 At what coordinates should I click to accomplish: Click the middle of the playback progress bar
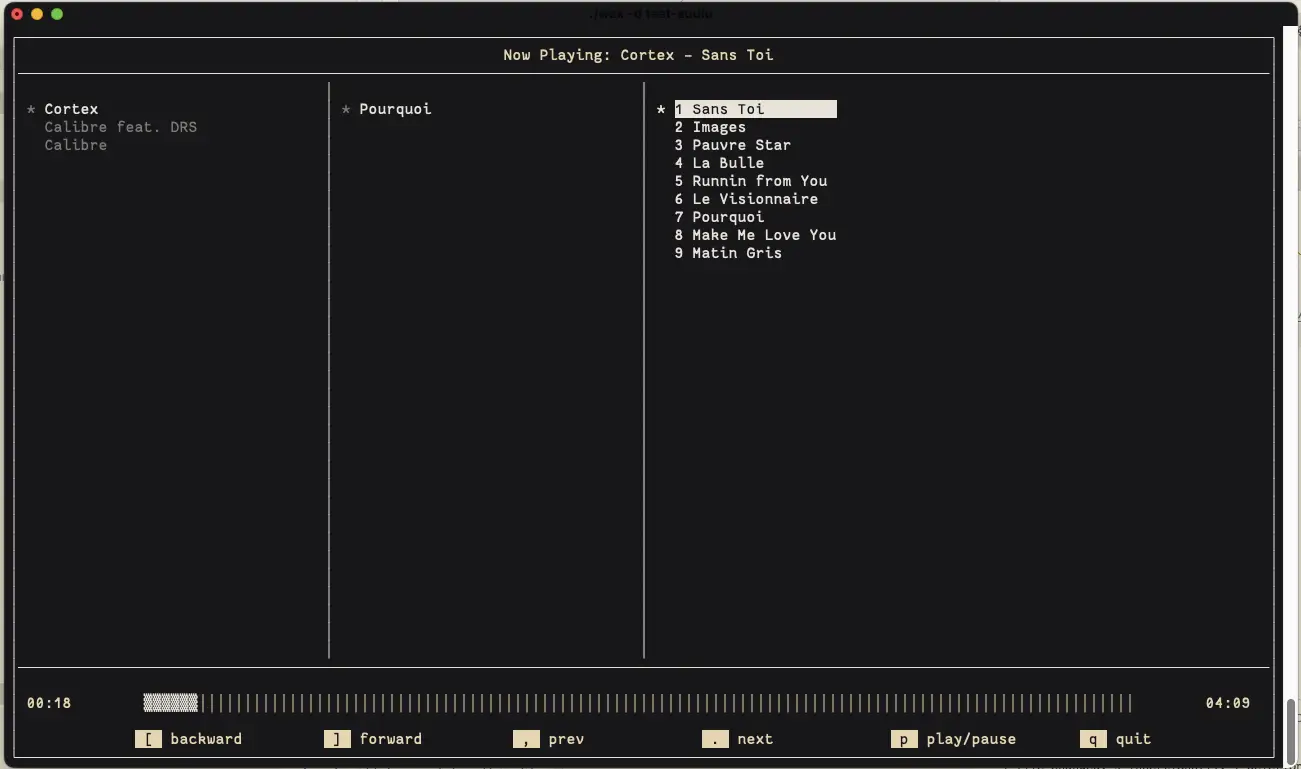(637, 703)
